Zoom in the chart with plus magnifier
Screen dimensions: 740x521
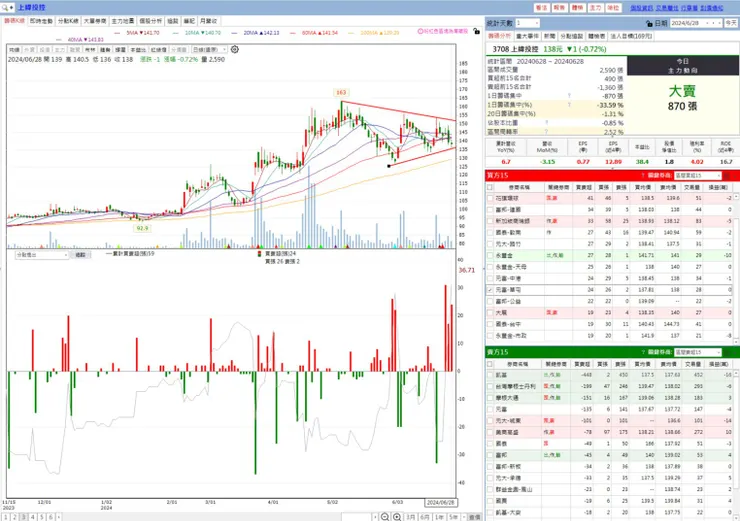[397, 517]
